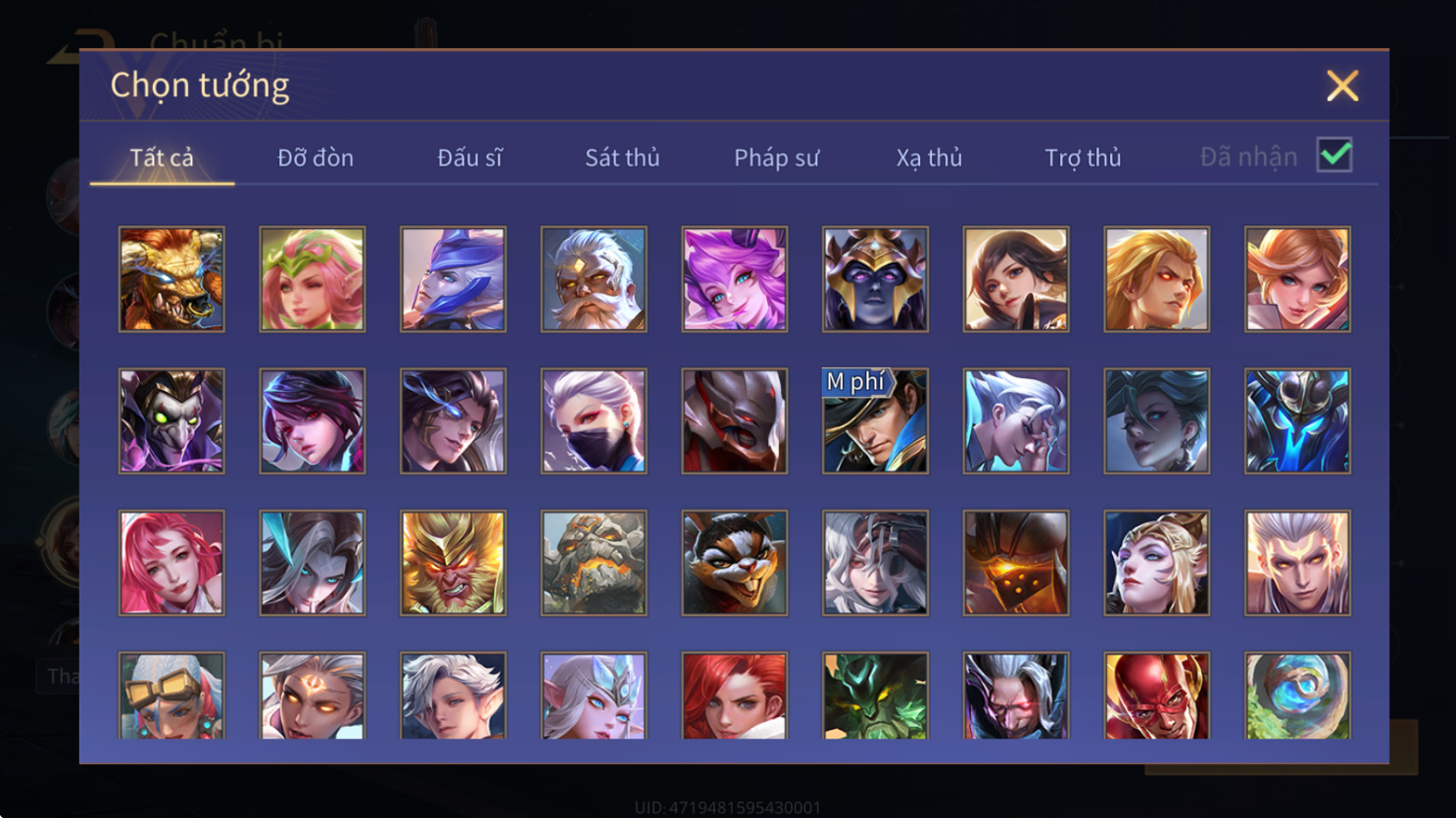Pick the purple-haired girl hero portrait

[735, 279]
